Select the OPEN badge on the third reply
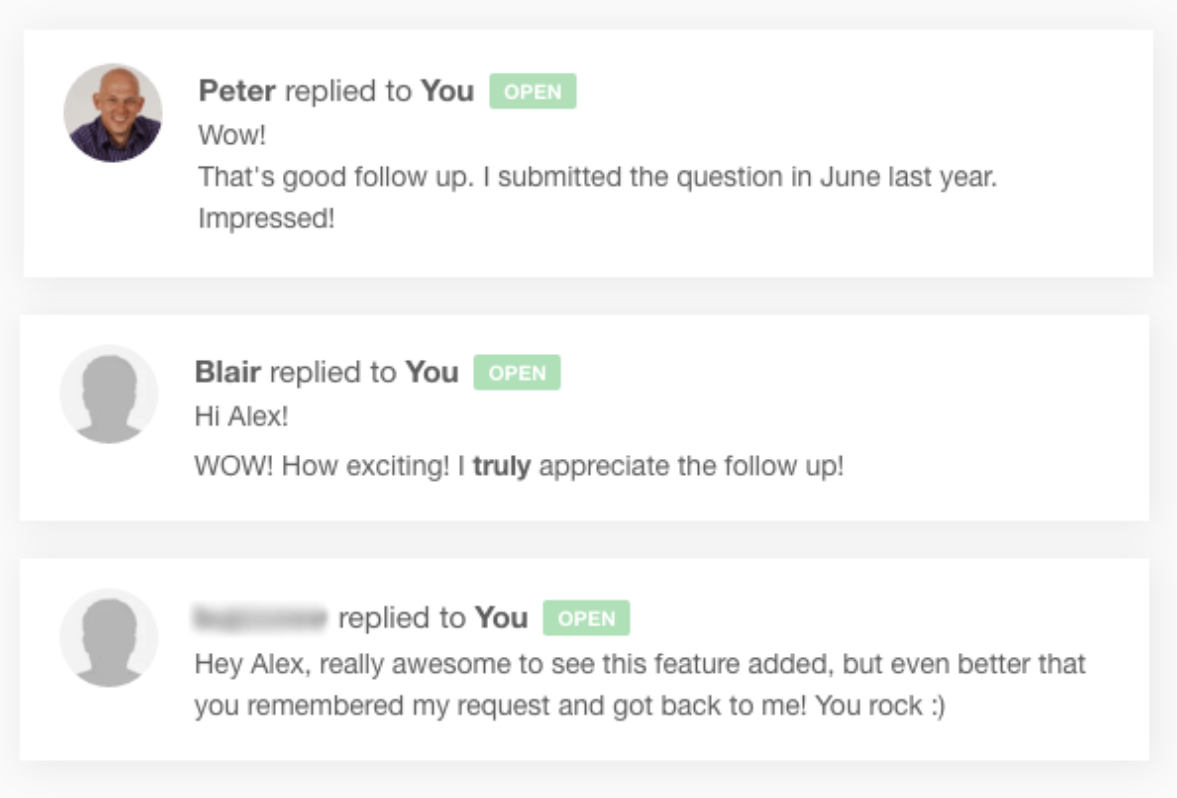The width and height of the screenshot is (1177, 798). (x=586, y=618)
